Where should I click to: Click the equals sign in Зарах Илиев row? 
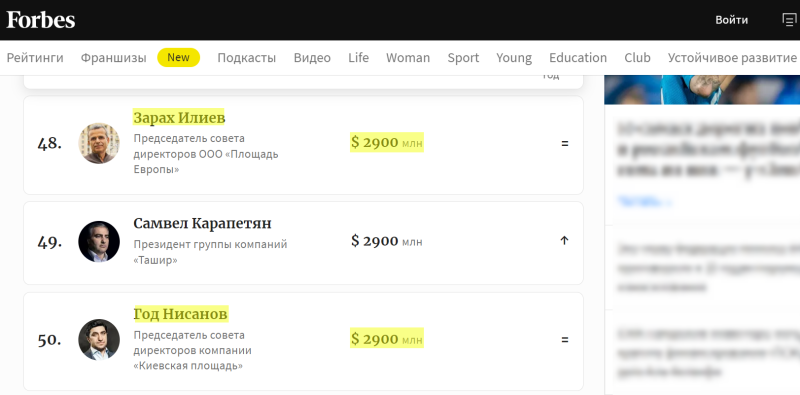click(565, 143)
